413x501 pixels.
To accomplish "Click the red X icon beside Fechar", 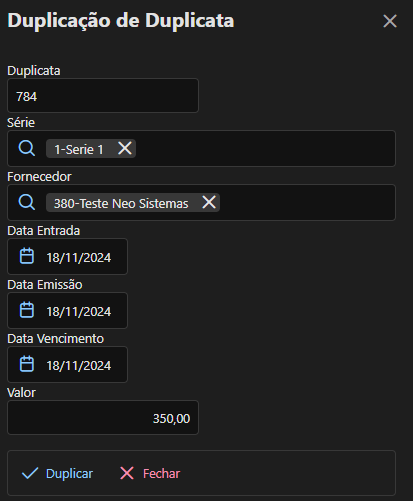I will coord(127,473).
